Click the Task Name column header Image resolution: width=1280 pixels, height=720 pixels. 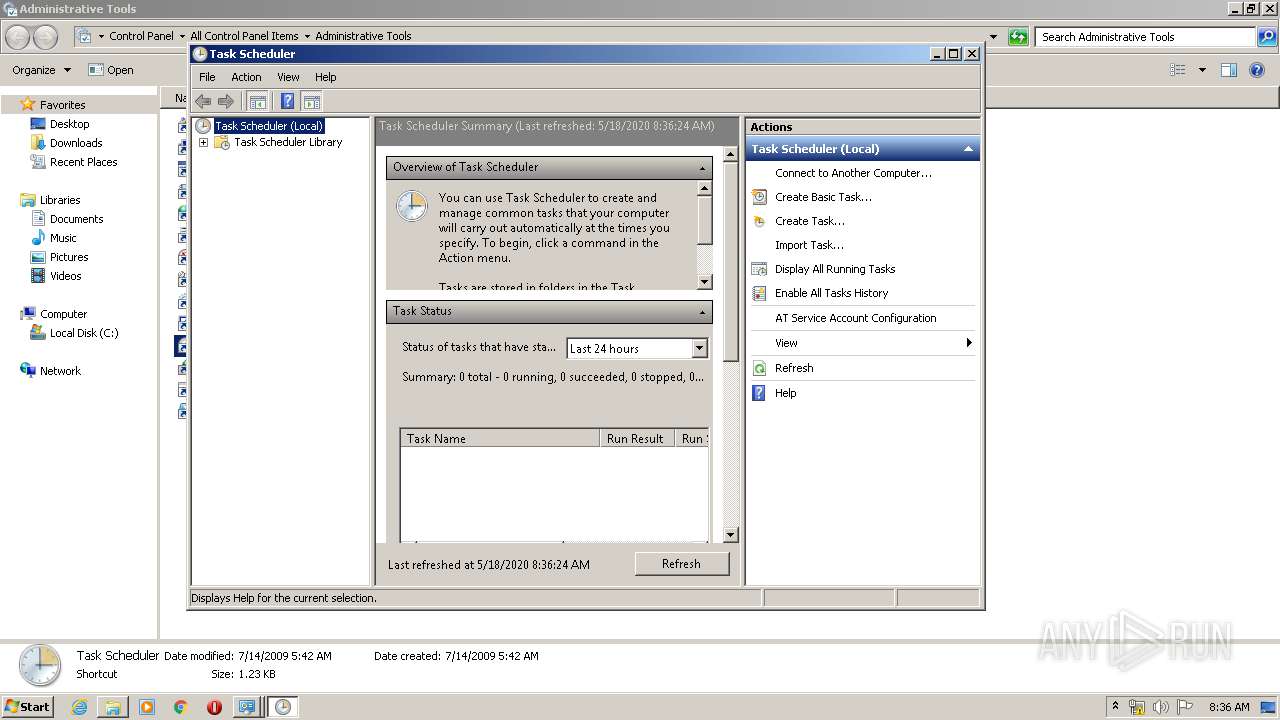(x=500, y=438)
